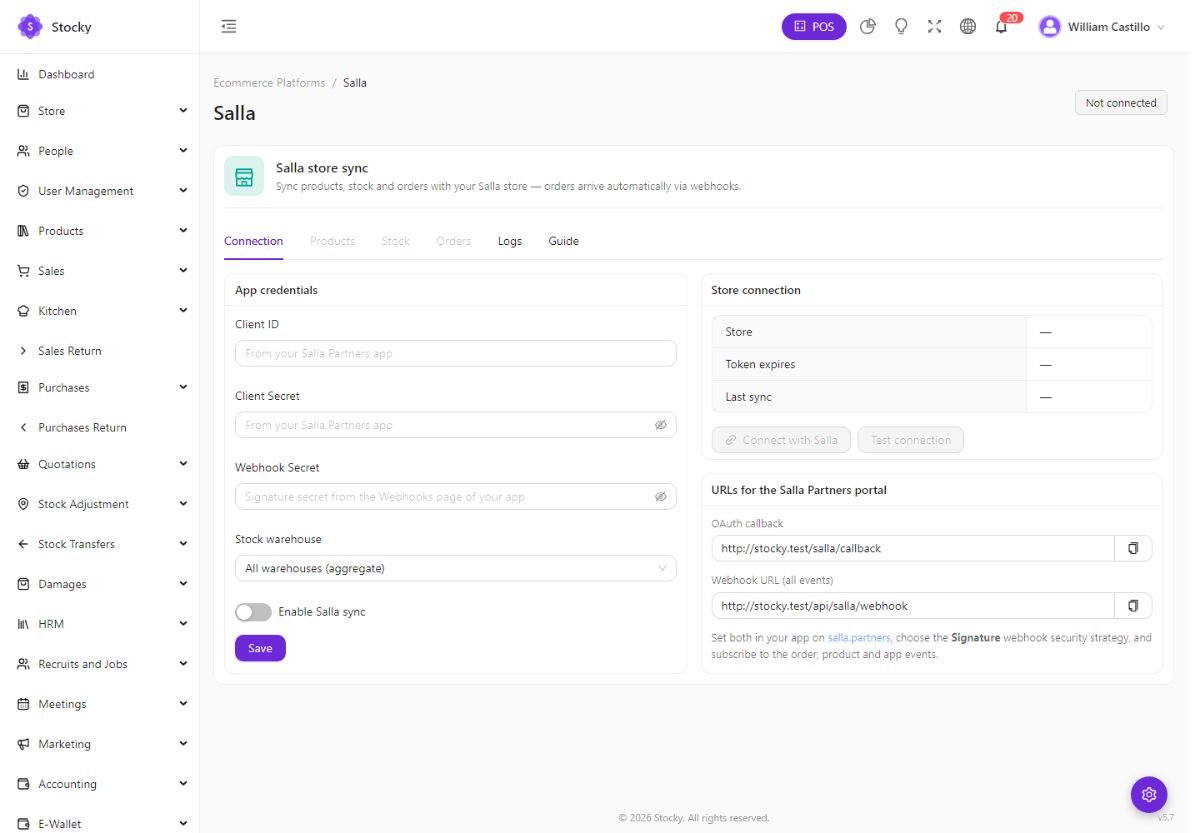The image size is (1200, 833).
Task: Toggle fullscreen with the expand arrows icon
Action: point(934,27)
